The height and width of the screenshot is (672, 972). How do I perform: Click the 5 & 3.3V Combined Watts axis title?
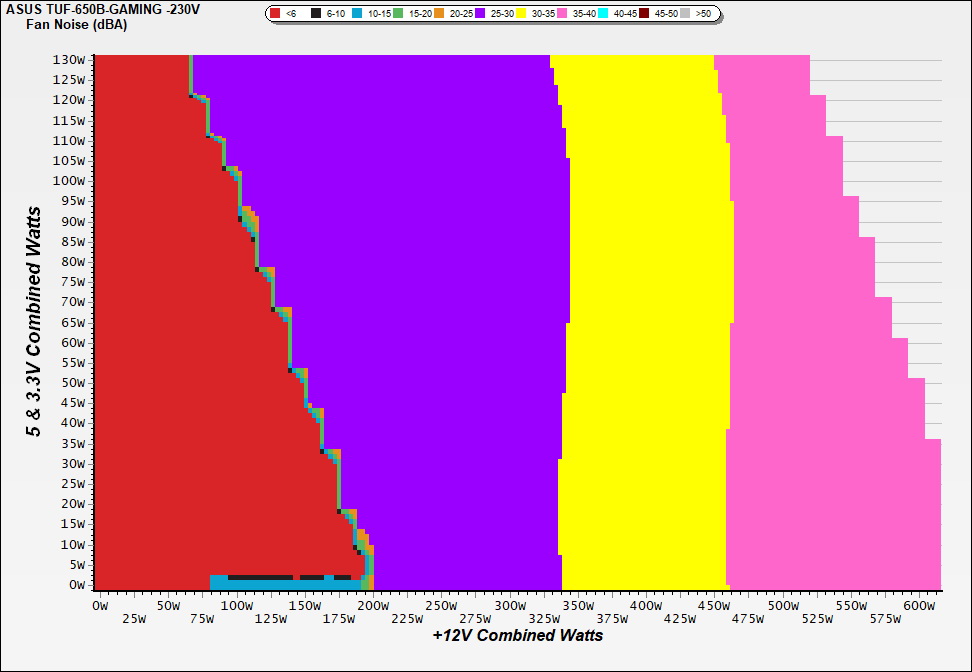click(35, 321)
